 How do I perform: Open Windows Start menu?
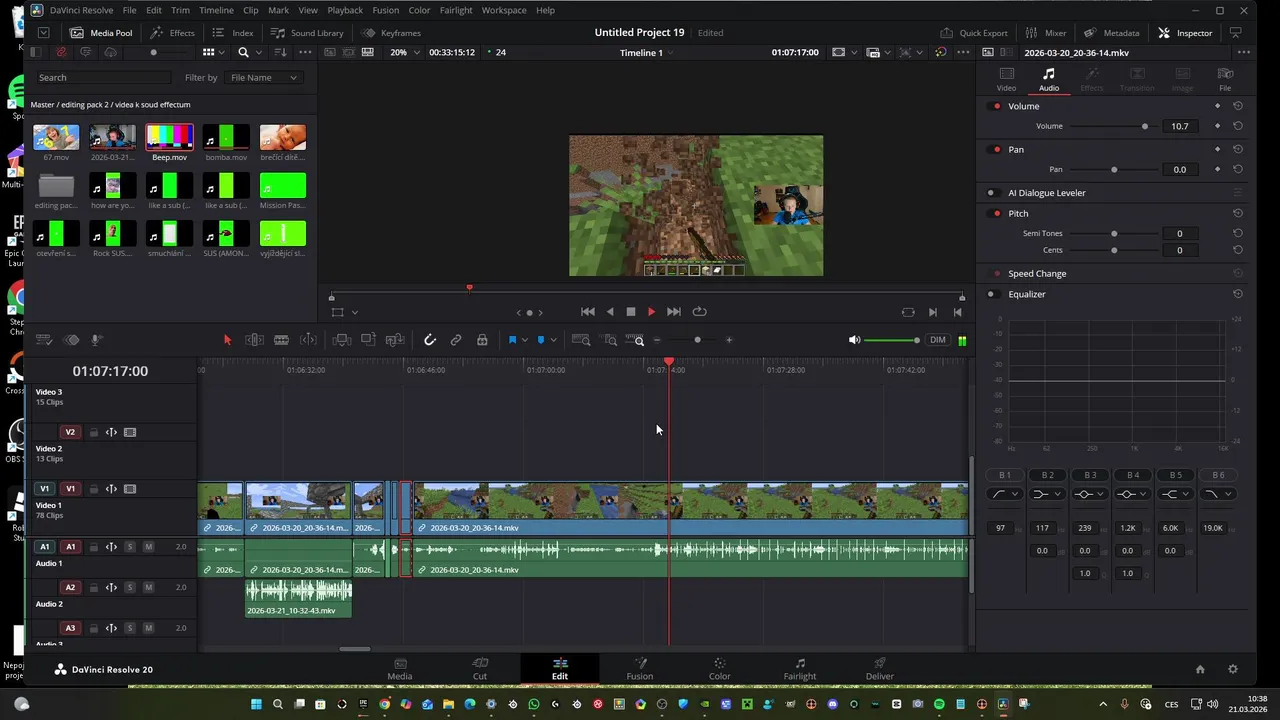coord(256,704)
